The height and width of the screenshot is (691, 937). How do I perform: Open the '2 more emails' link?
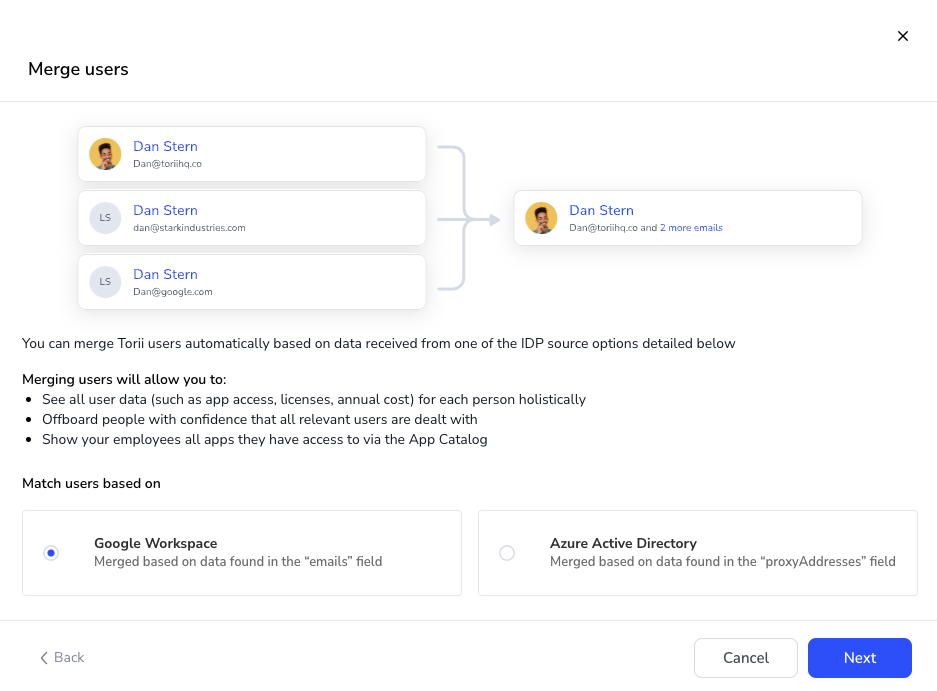point(691,228)
